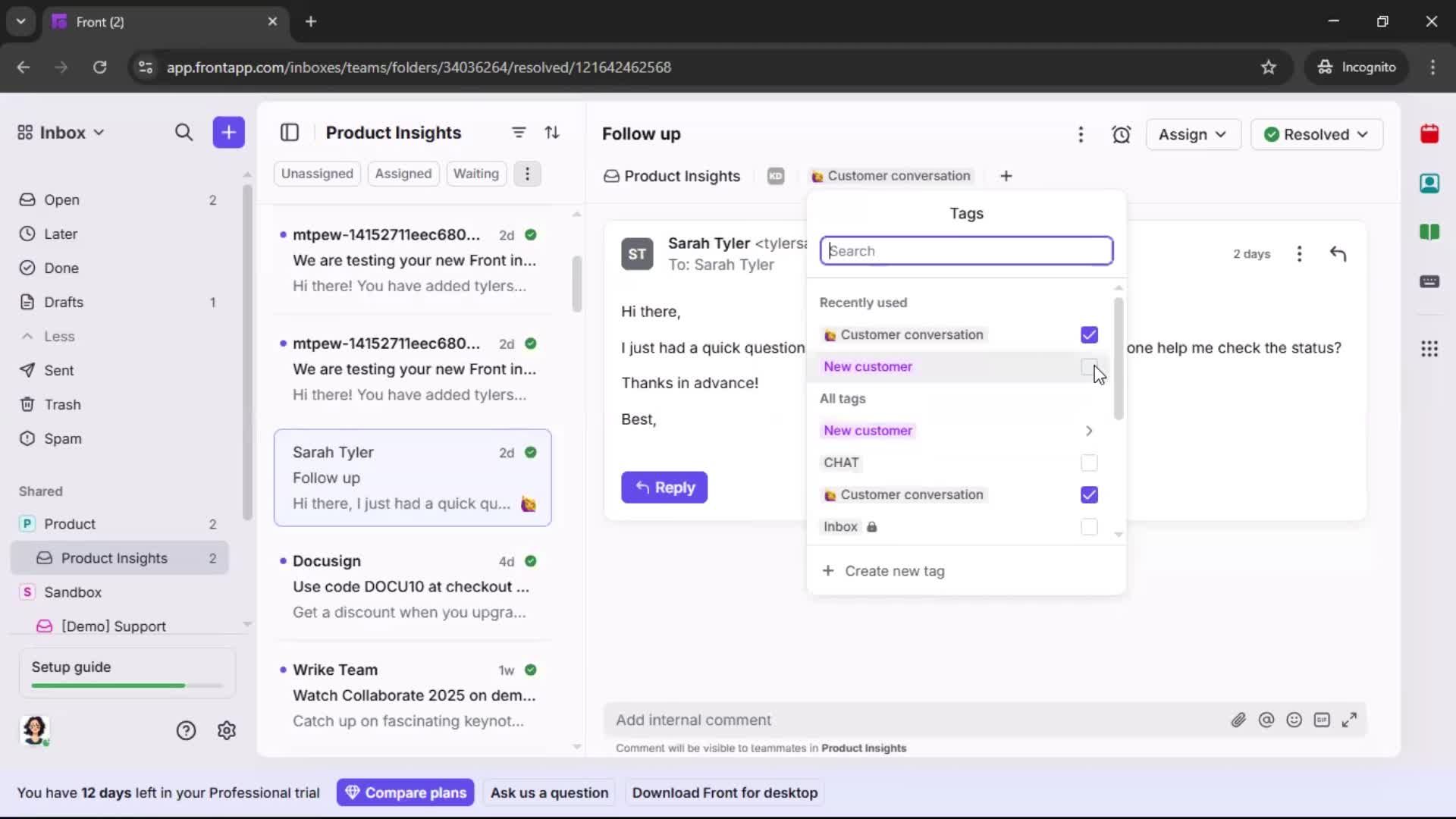Screen dimensions: 1456x819
Task: Snooze the Follow up conversation
Action: (x=1122, y=134)
